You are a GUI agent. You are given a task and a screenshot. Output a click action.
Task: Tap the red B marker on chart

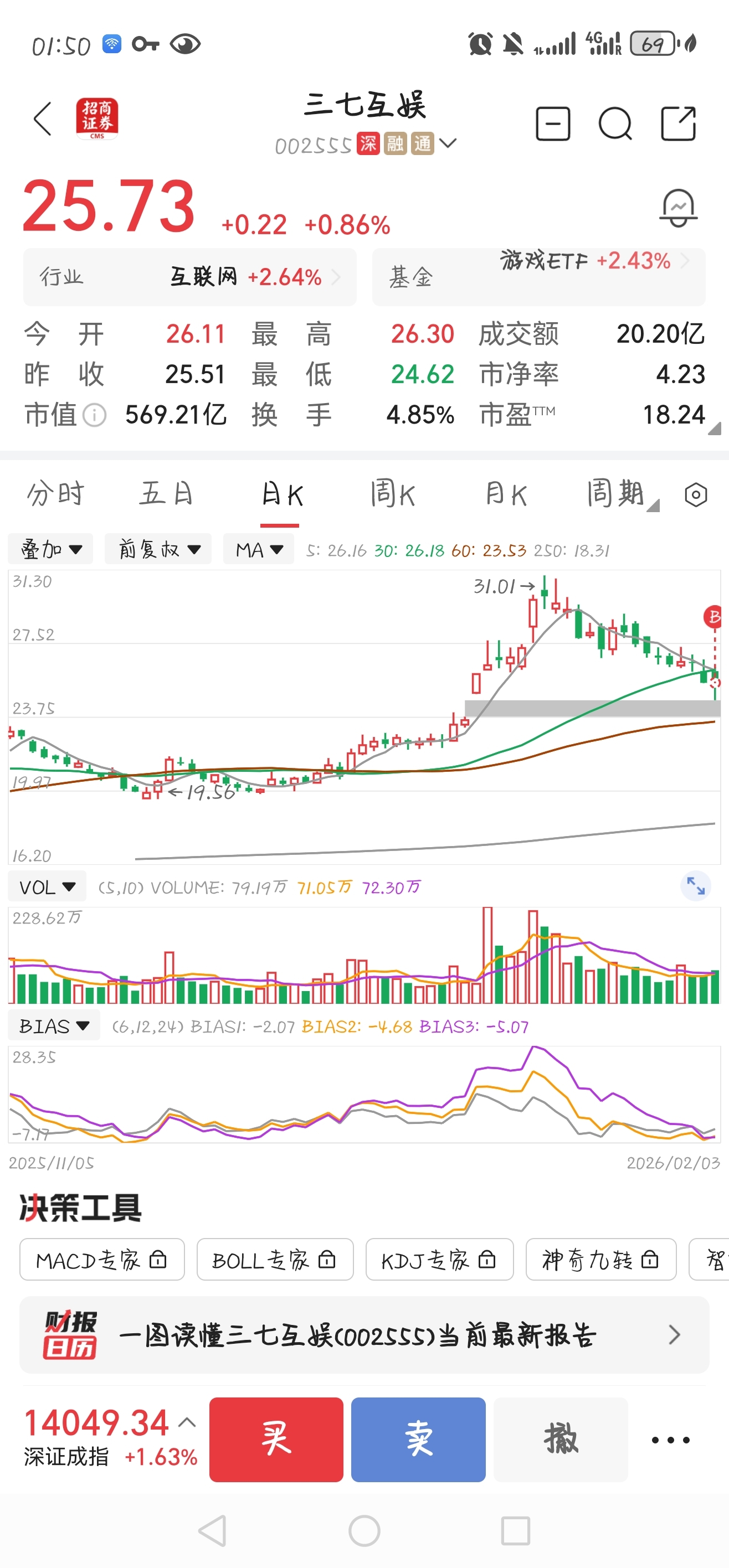pyautogui.click(x=712, y=617)
